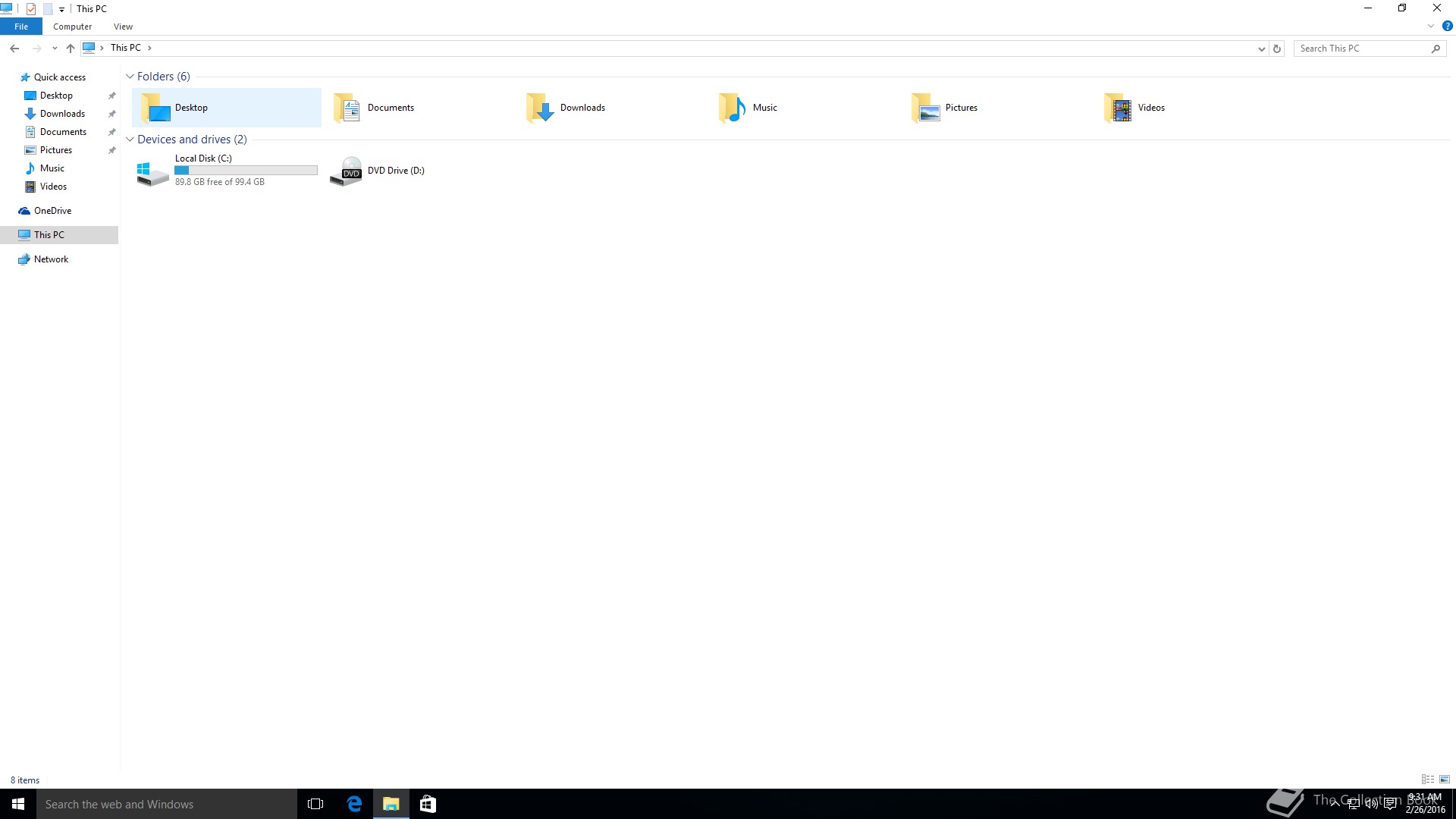Viewport: 1456px width, 819px height.
Task: Click the Forward navigation arrow
Action: pyautogui.click(x=36, y=48)
